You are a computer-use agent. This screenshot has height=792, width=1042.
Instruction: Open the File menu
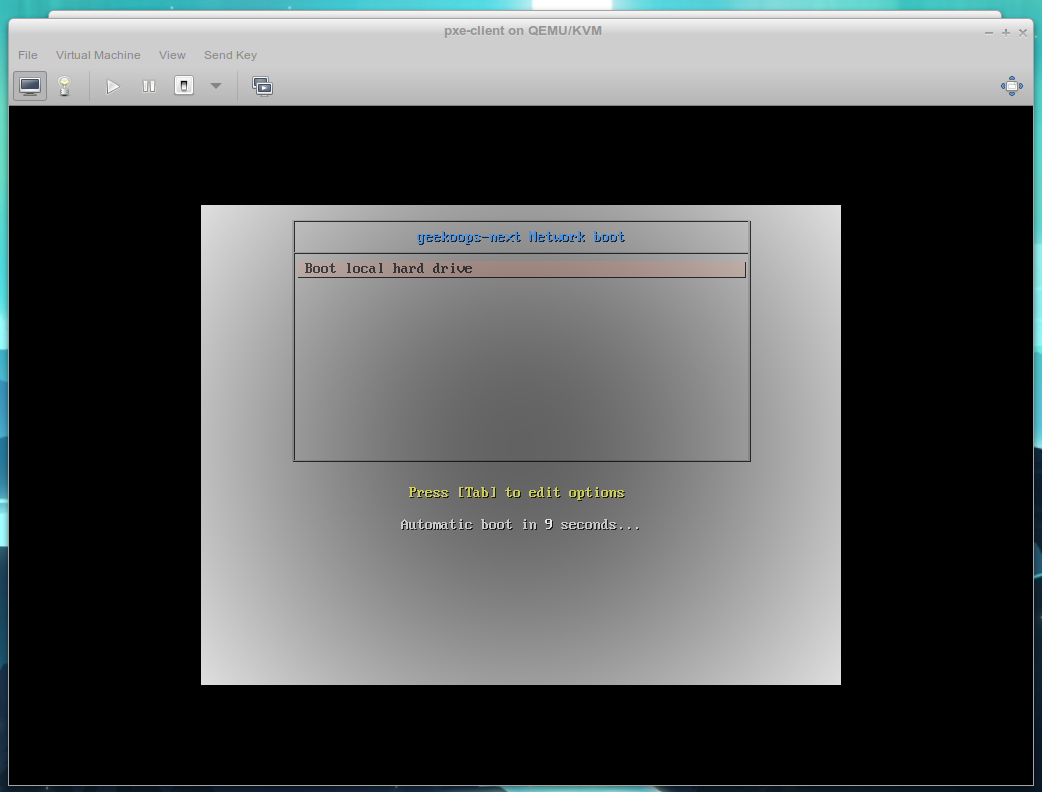click(28, 55)
